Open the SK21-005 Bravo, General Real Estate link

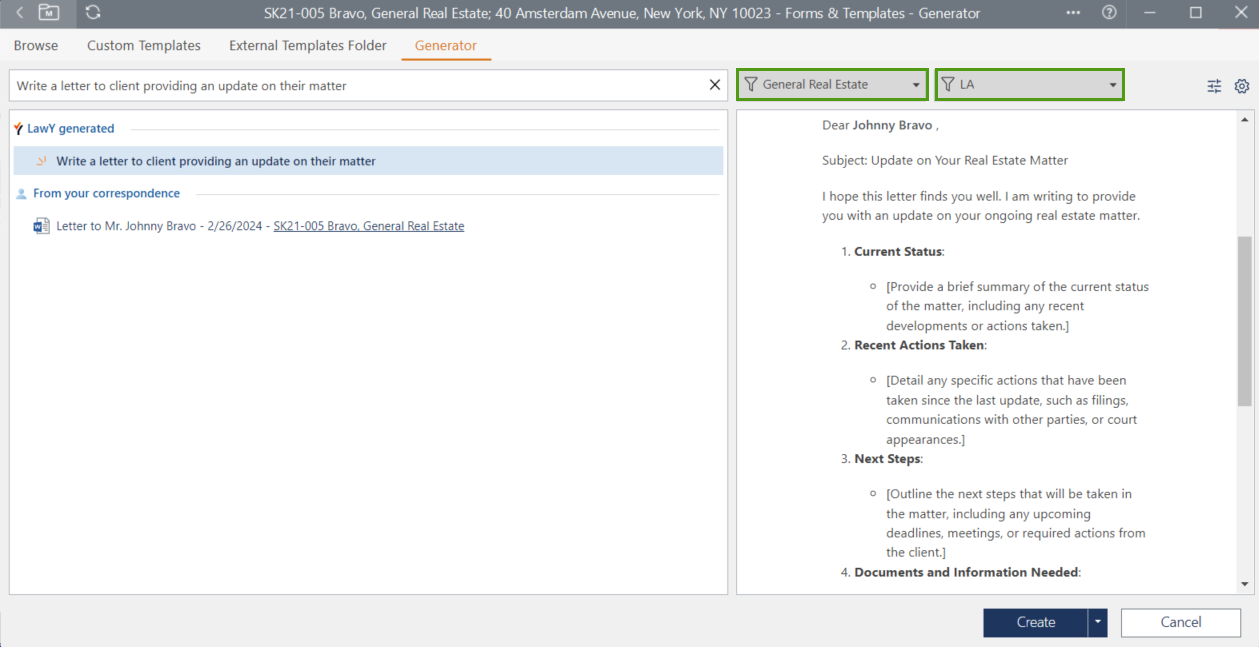369,226
